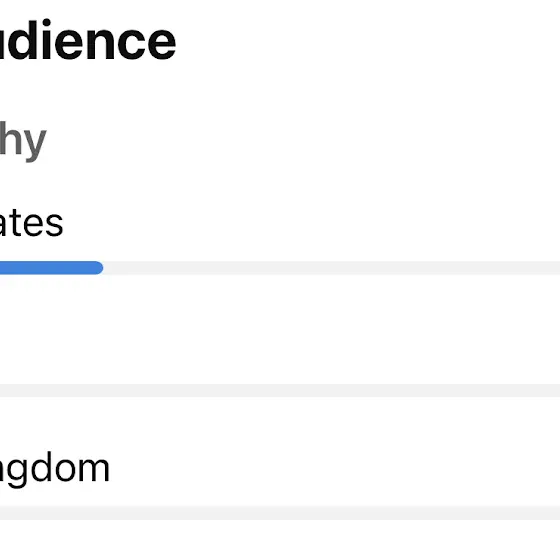Click the 'ates' text of United States
Image resolution: width=560 pixels, height=560 pixels.
(31, 223)
